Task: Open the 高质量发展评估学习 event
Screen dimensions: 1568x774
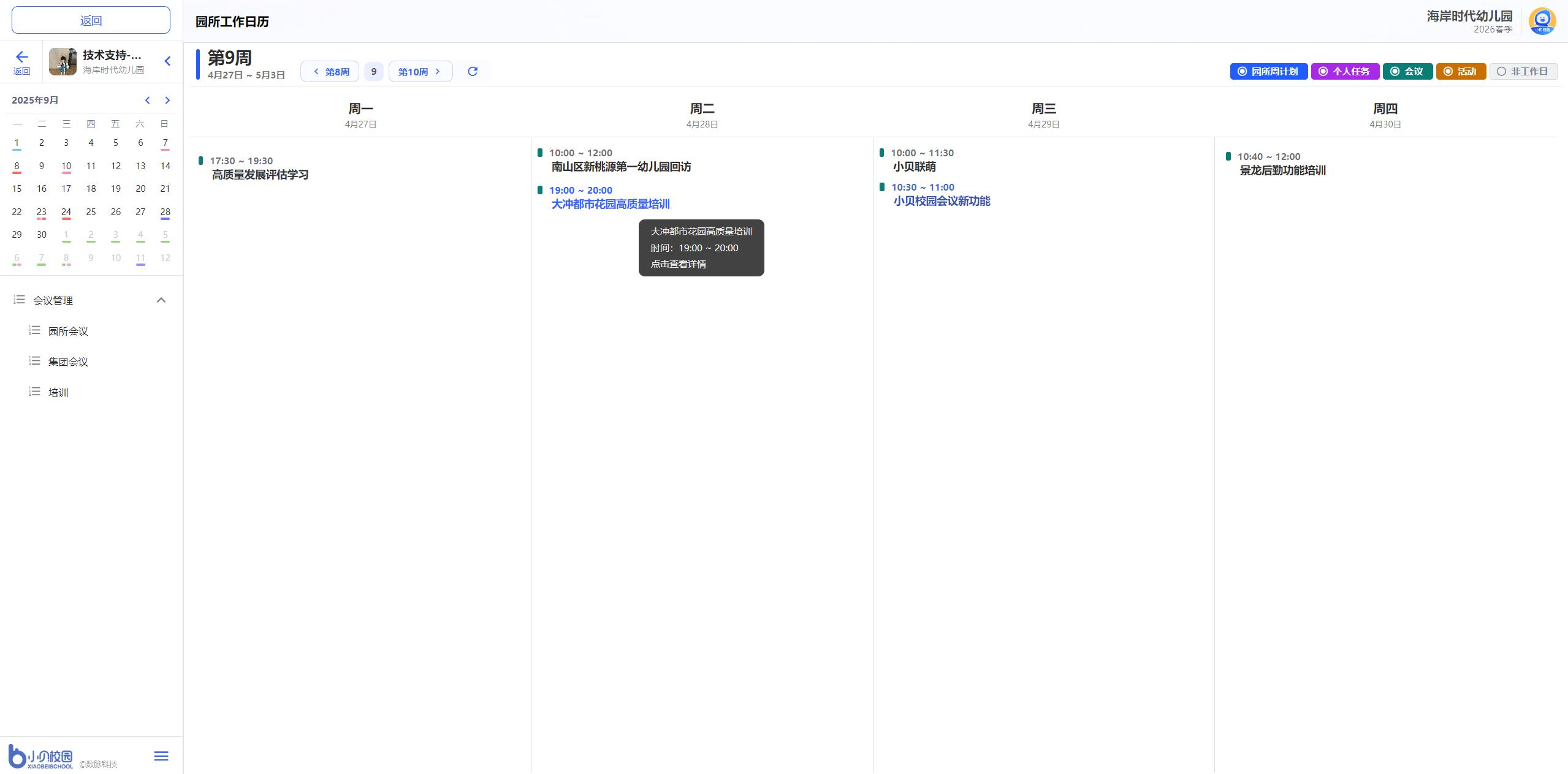Action: coord(260,175)
